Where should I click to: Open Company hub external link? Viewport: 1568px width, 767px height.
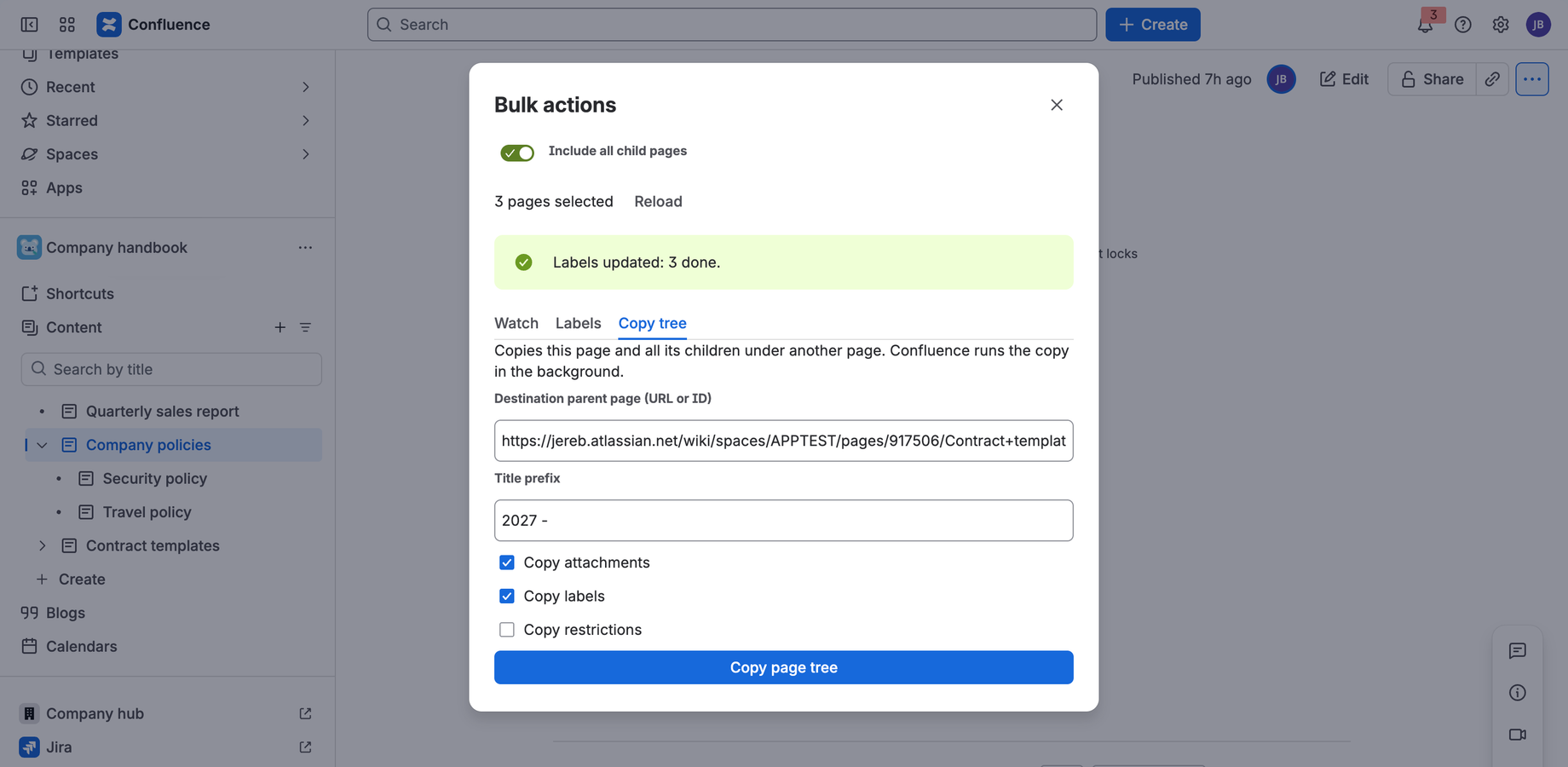tap(305, 713)
